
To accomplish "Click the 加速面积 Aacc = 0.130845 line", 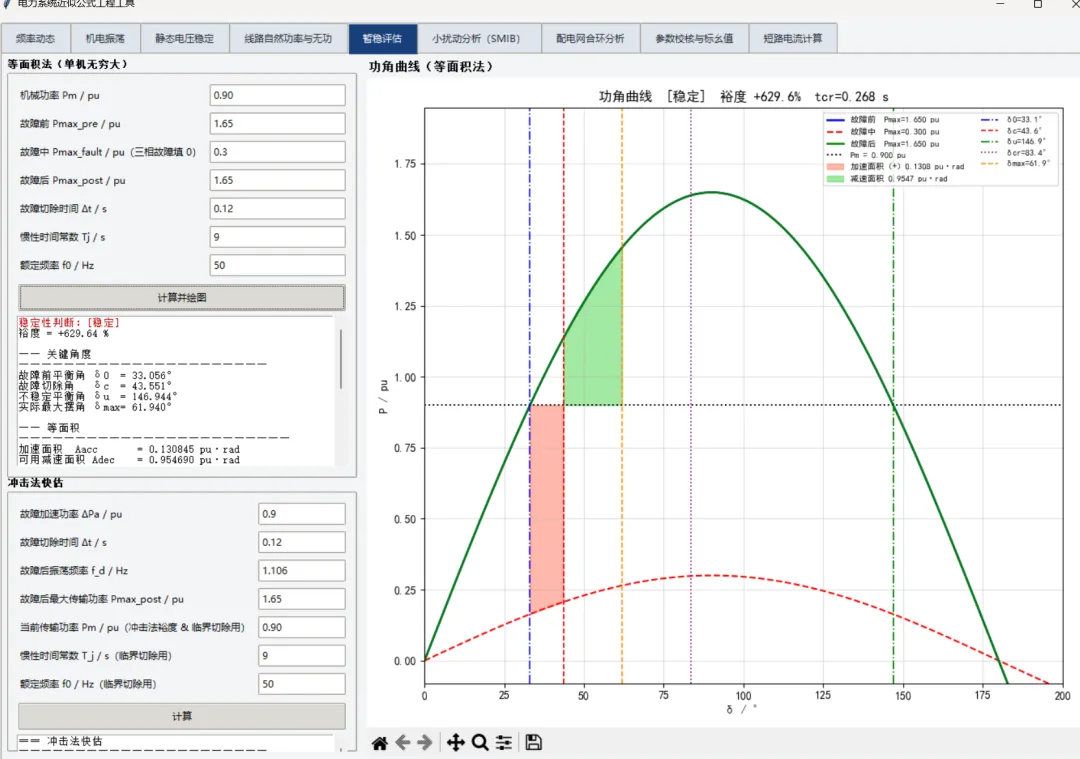I will tap(129, 449).
